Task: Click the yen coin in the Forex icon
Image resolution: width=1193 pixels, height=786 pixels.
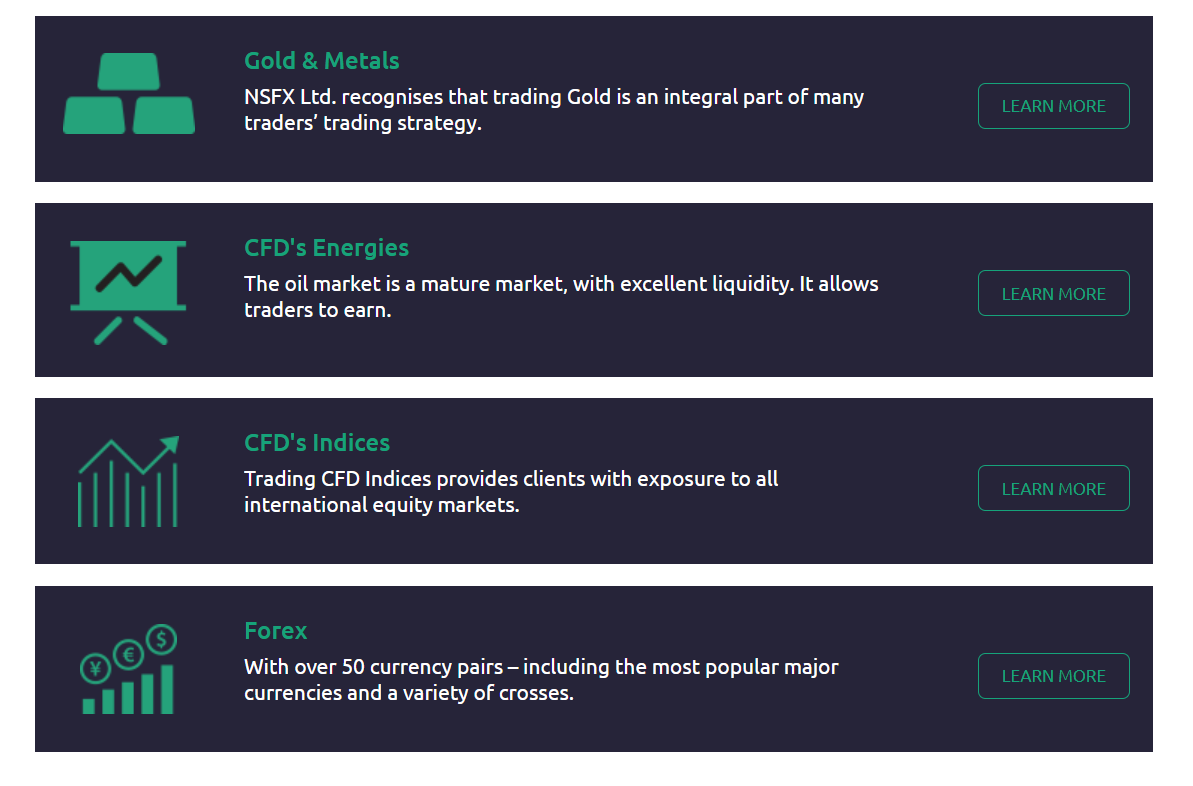Action: (x=96, y=669)
